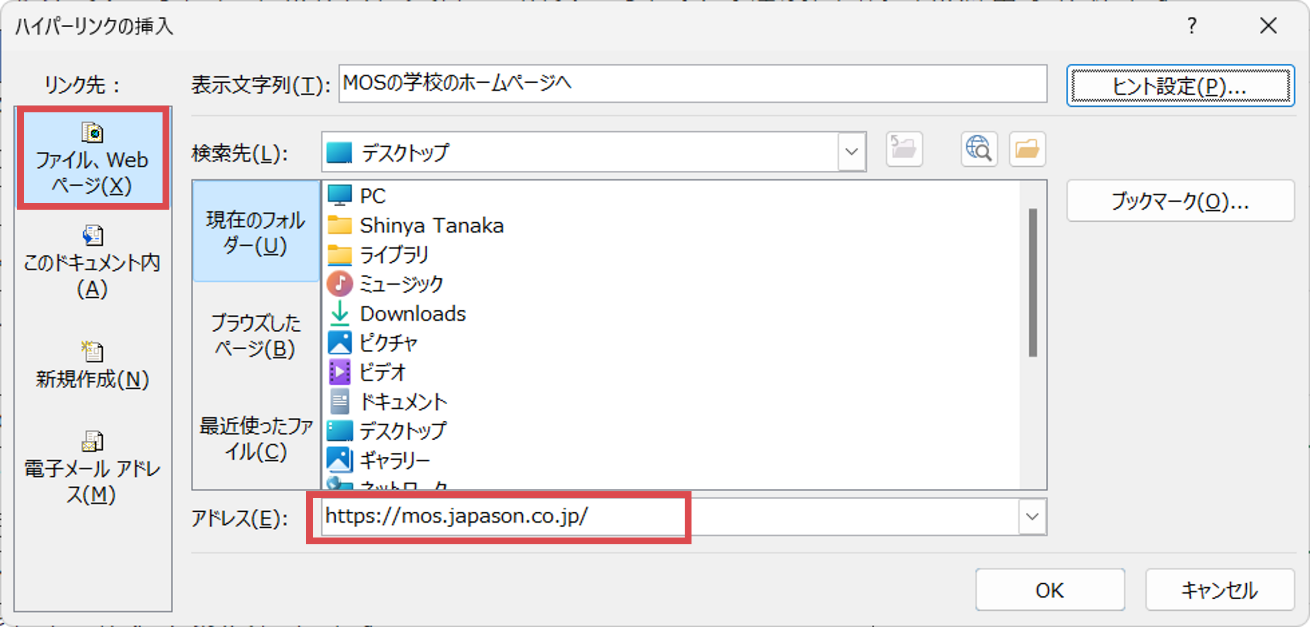This screenshot has width=1310, height=627.
Task: Cancel the dialog with キャンセル
Action: click(x=1220, y=590)
